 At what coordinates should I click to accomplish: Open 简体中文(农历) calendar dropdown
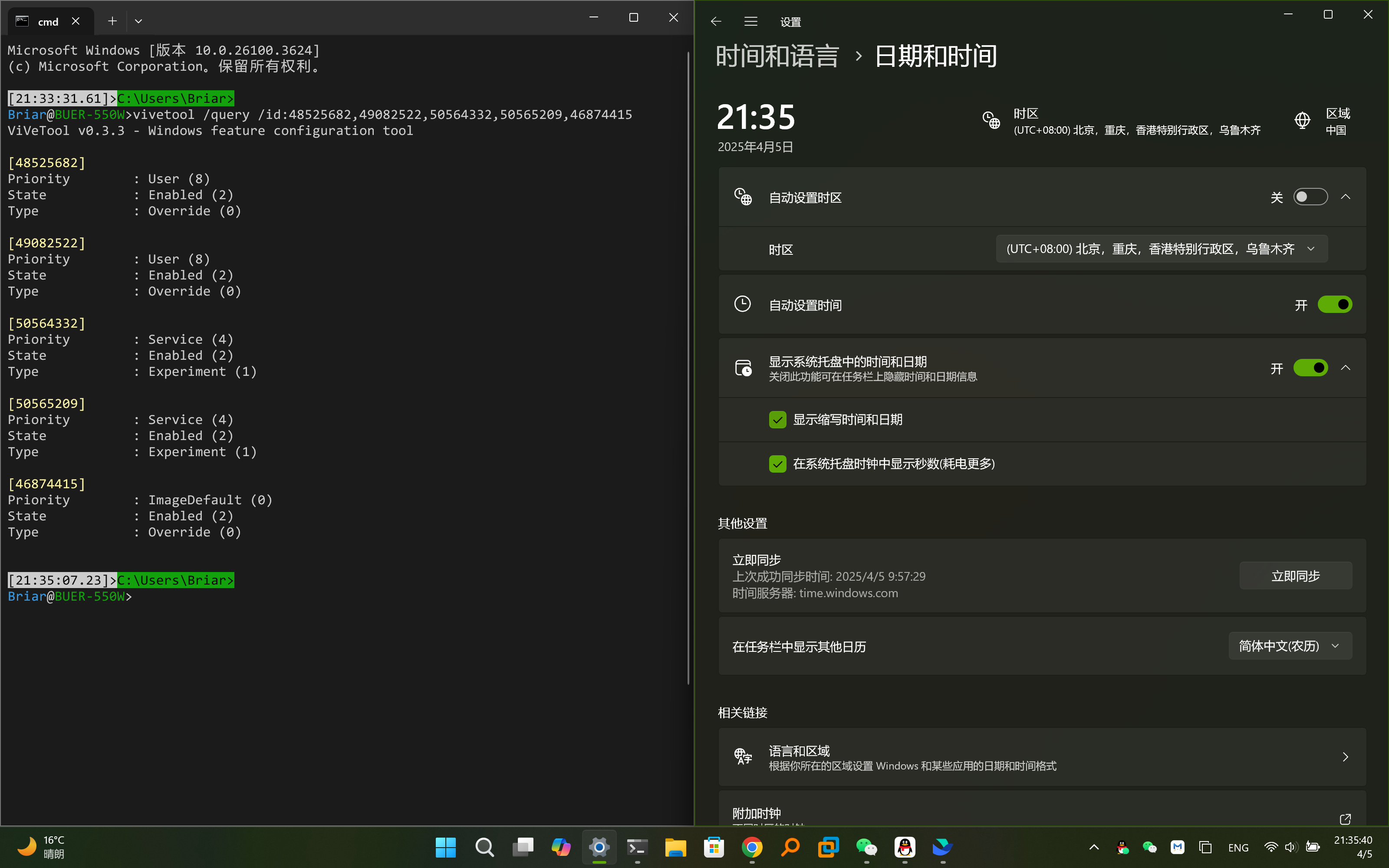pyautogui.click(x=1290, y=646)
